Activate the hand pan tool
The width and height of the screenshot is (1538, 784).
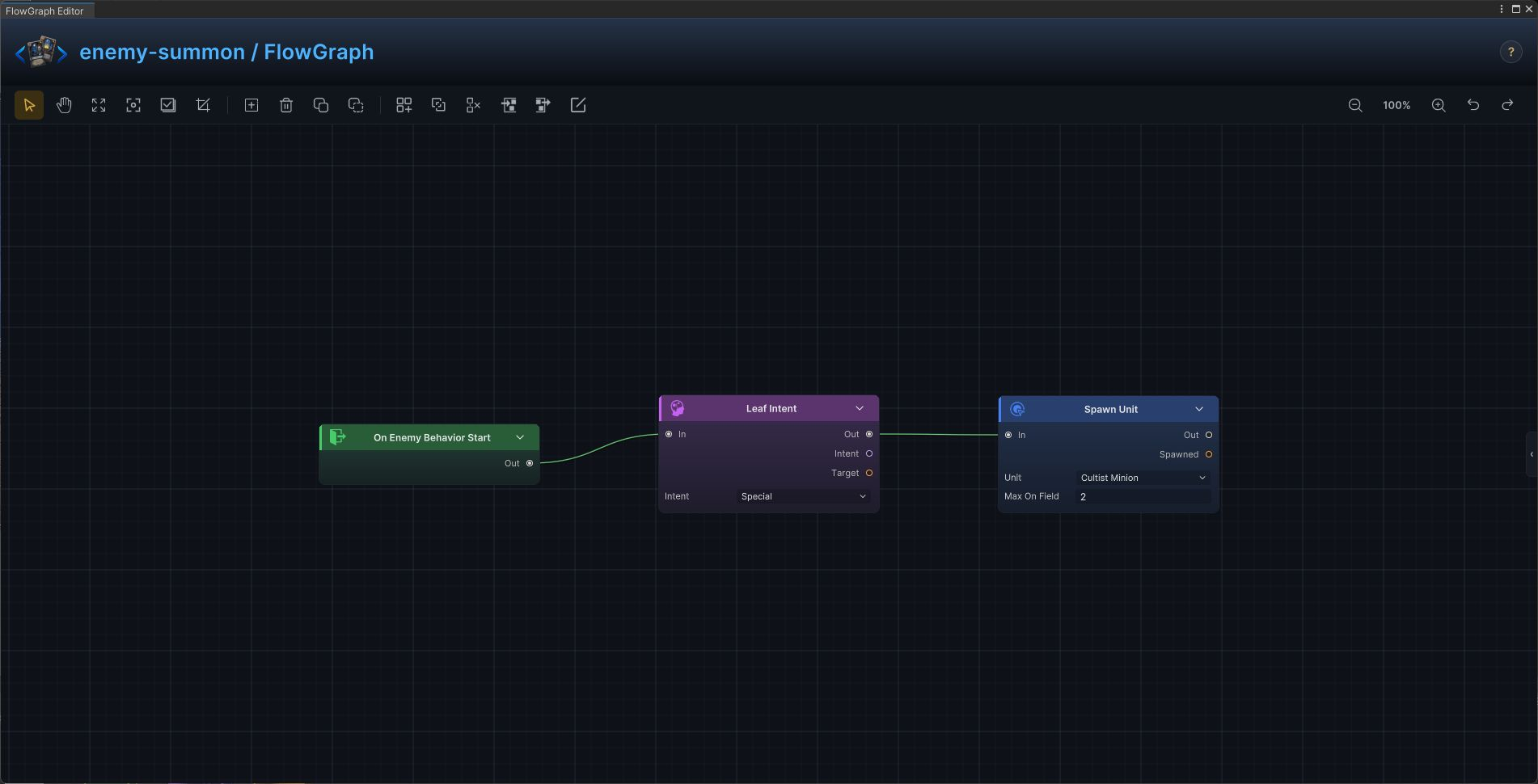64,105
